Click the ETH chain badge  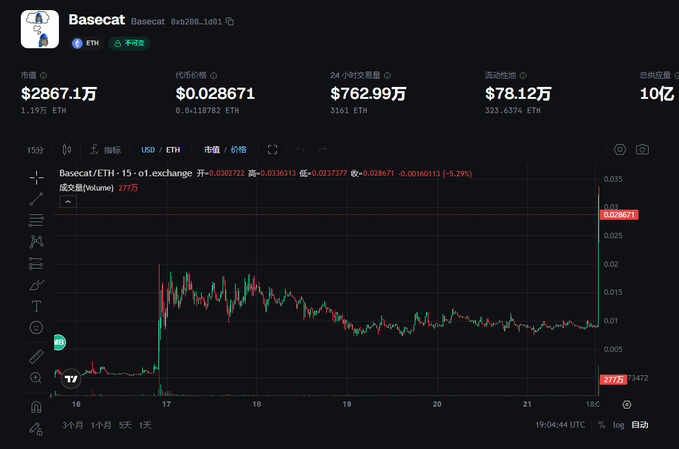coord(86,43)
